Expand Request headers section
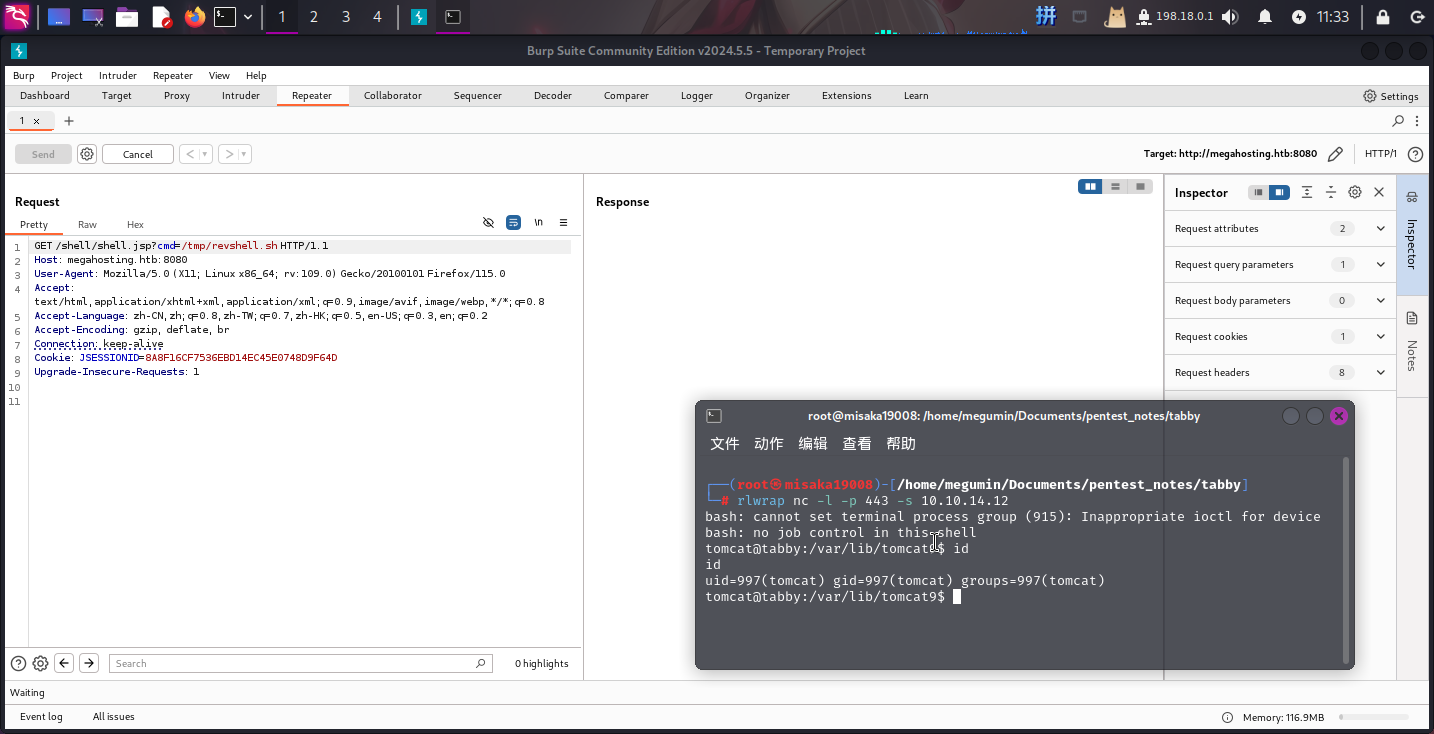1434x734 pixels. tap(1281, 373)
